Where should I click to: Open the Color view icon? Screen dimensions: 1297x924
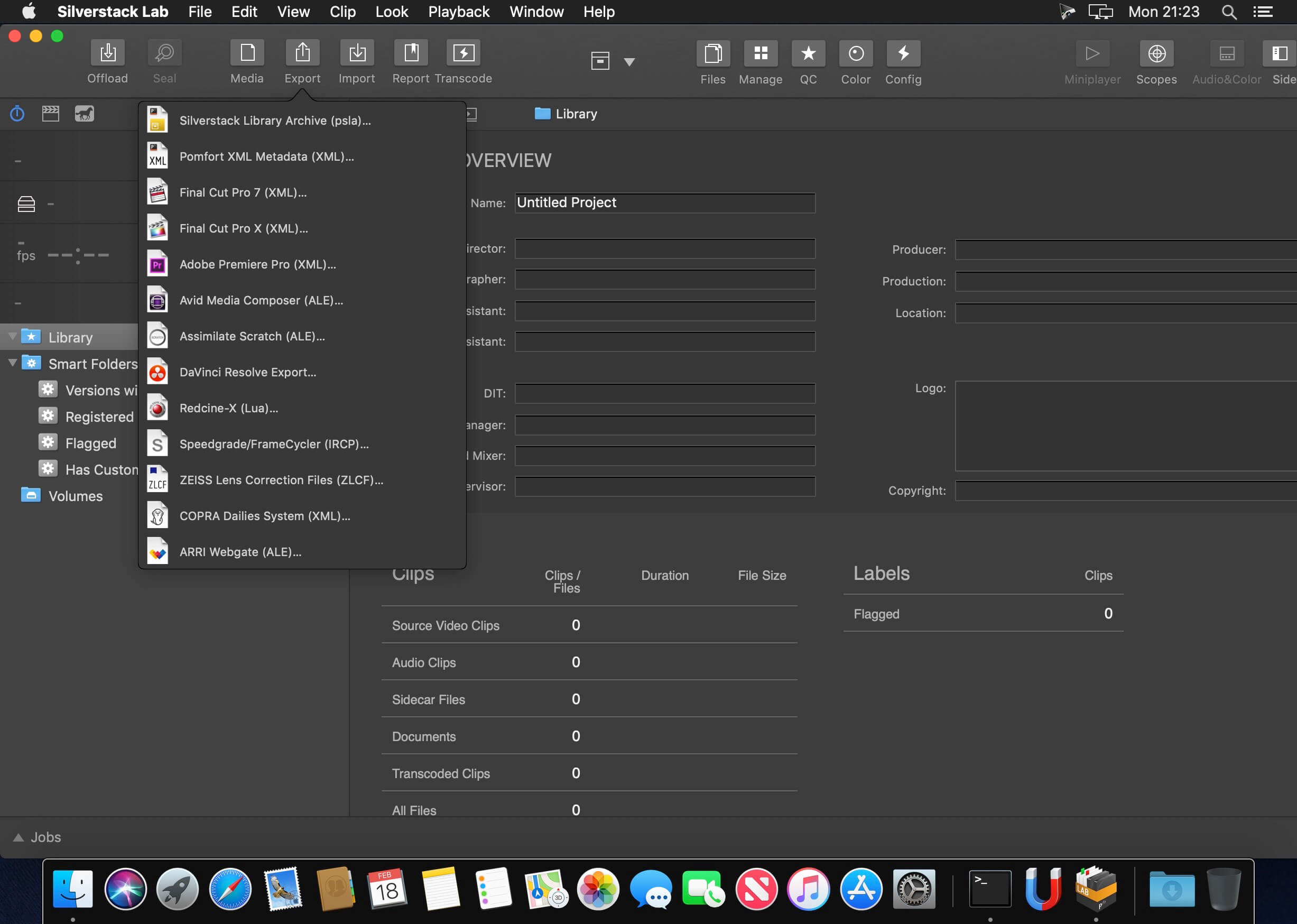tap(856, 54)
